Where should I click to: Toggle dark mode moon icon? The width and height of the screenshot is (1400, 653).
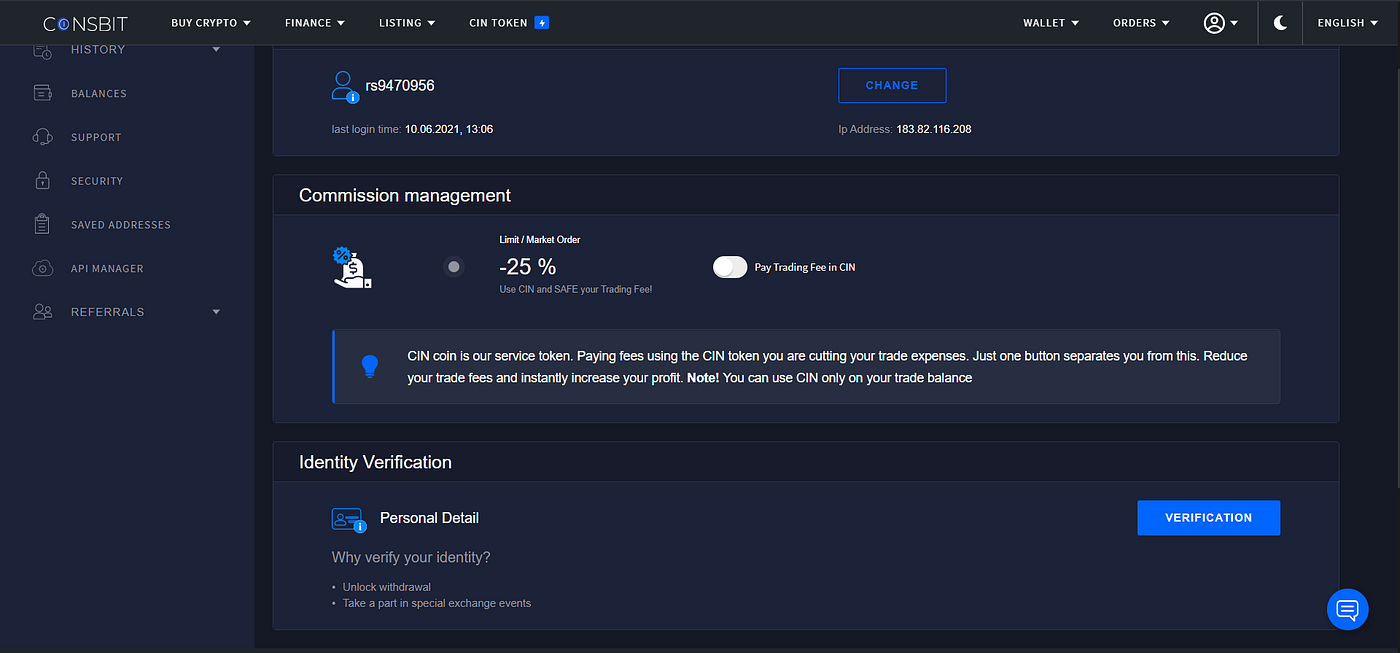[1280, 23]
